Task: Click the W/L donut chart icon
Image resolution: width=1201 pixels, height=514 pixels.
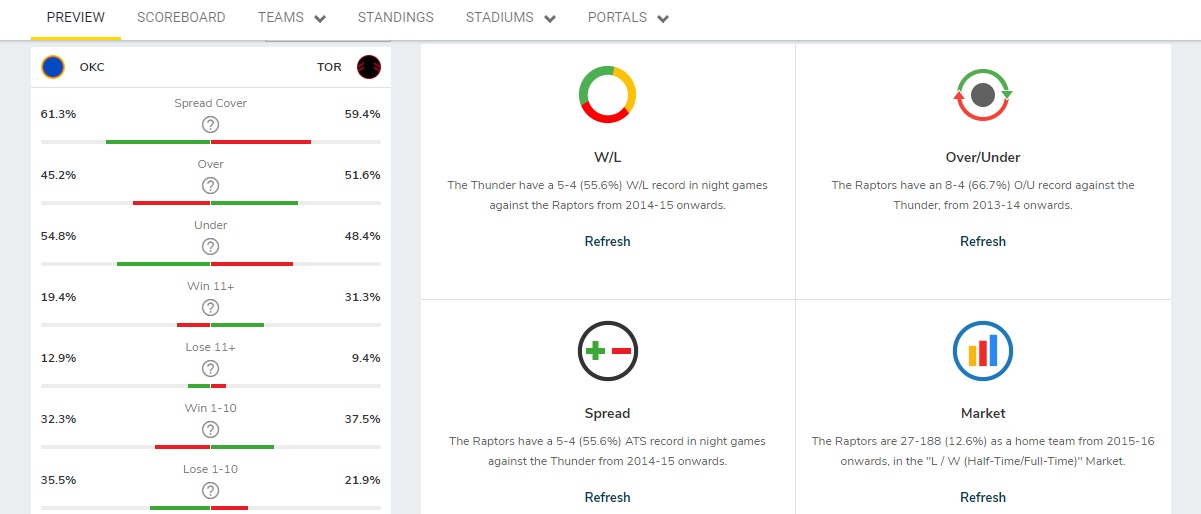Action: [x=607, y=95]
